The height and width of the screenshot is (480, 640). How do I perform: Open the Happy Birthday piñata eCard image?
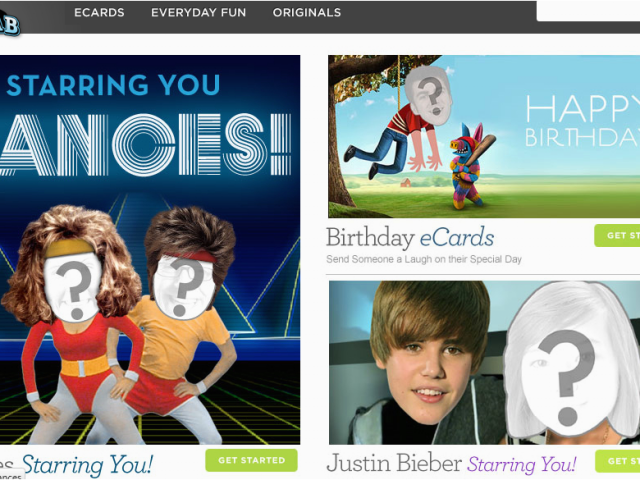(484, 136)
